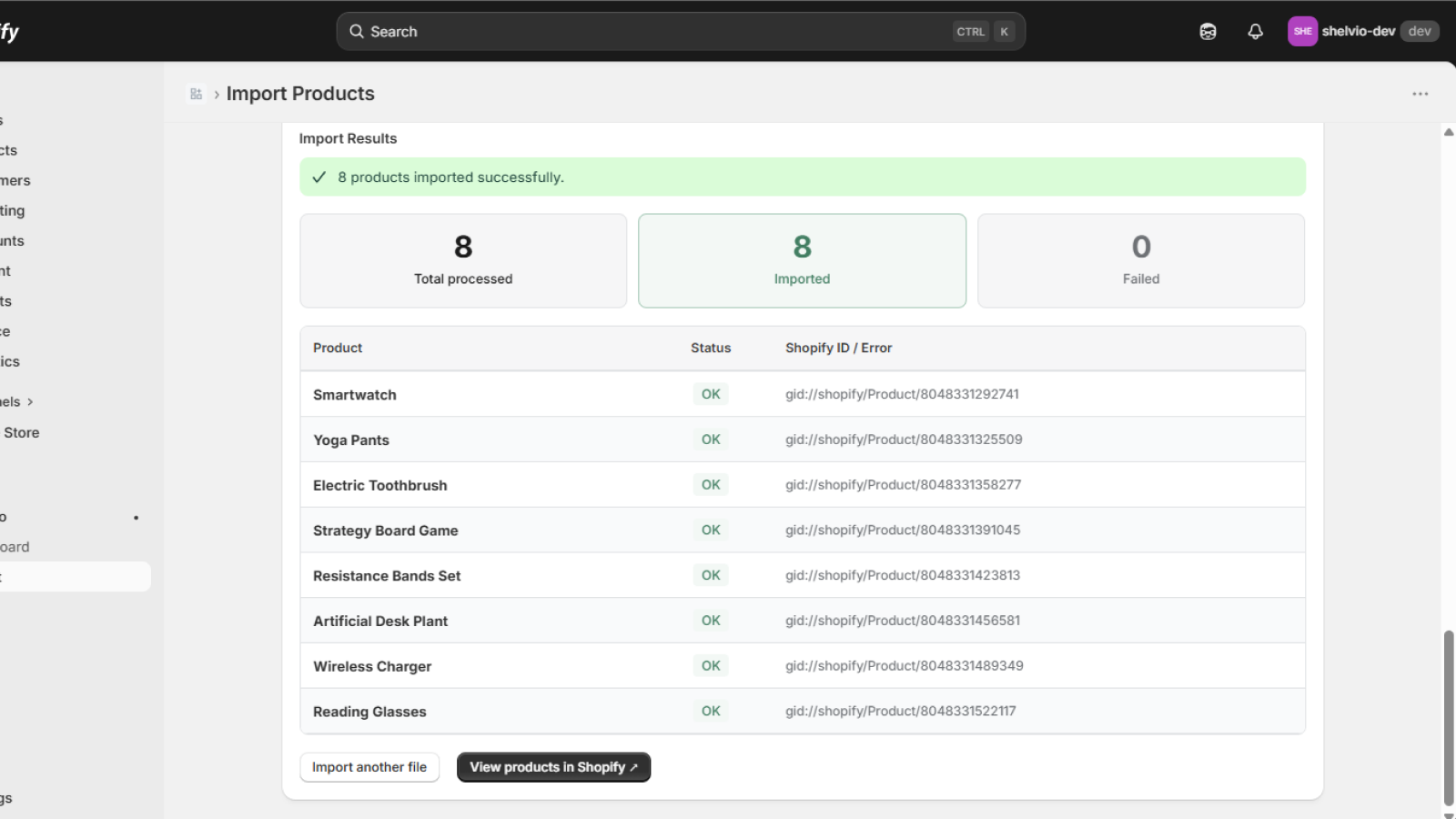
Task: Select the Imported count card
Action: pyautogui.click(x=802, y=260)
